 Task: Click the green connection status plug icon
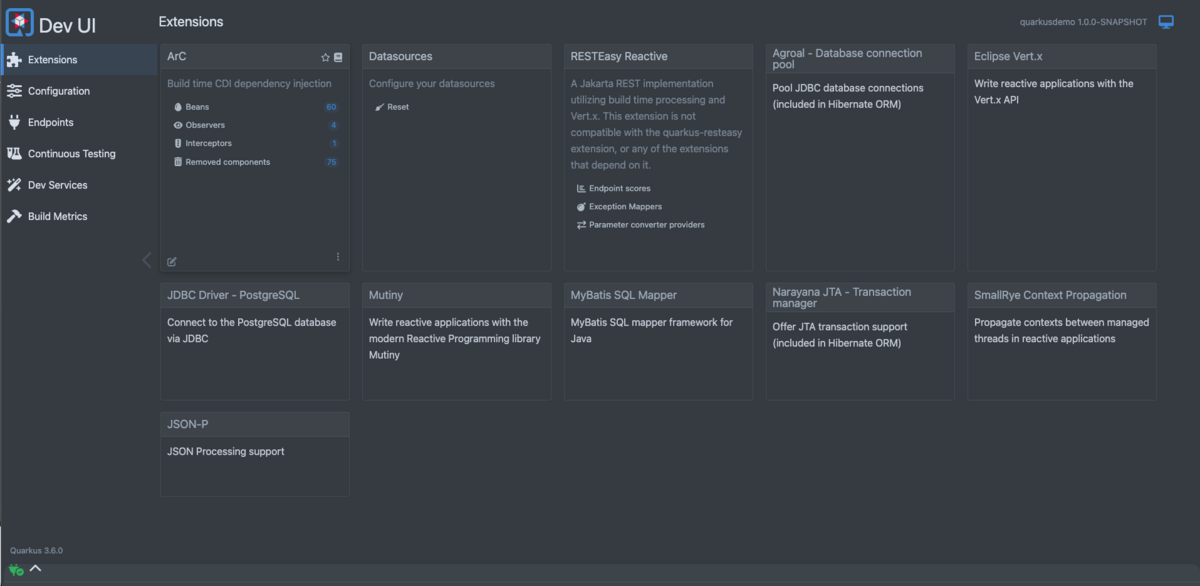click(x=16, y=570)
